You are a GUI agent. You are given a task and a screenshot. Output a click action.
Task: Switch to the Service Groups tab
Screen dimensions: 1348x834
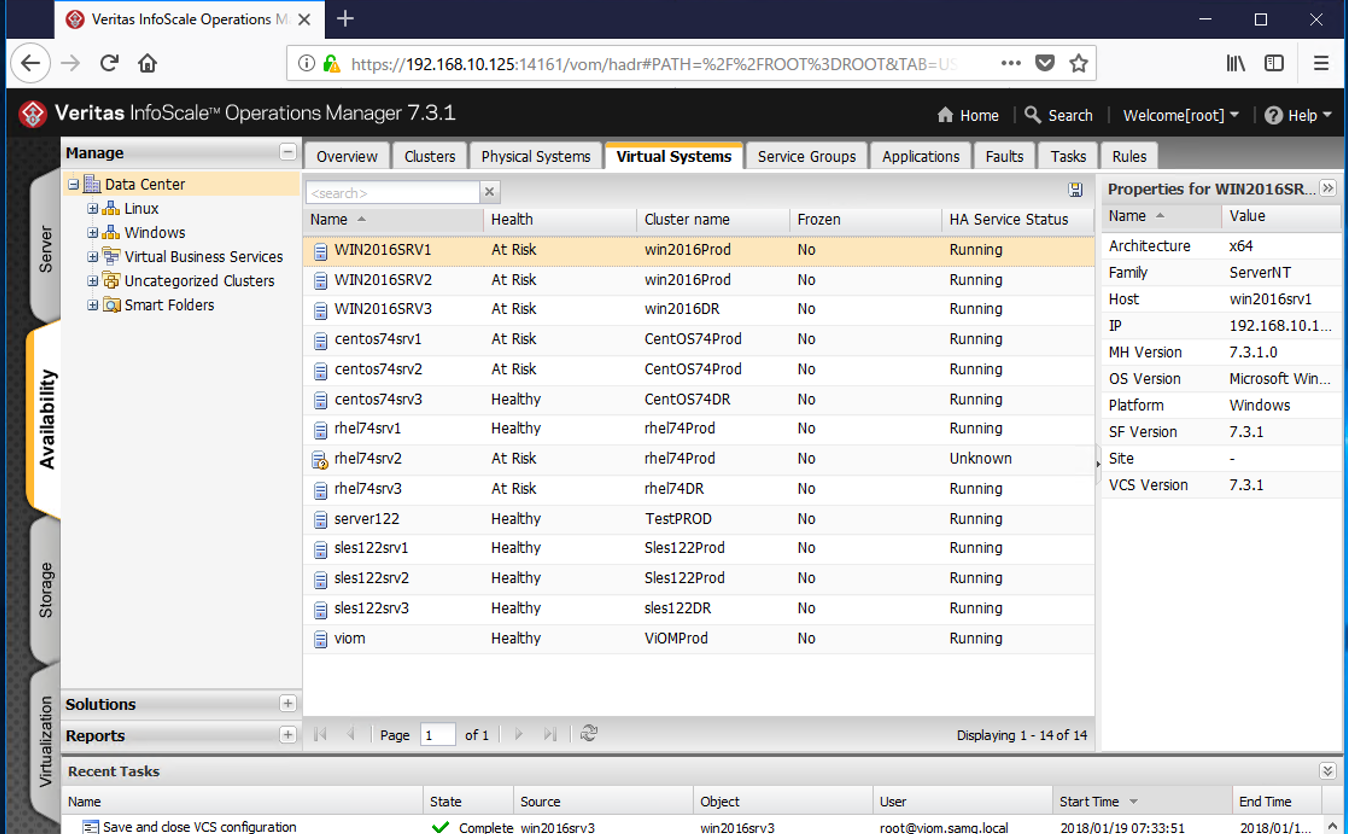pos(807,156)
